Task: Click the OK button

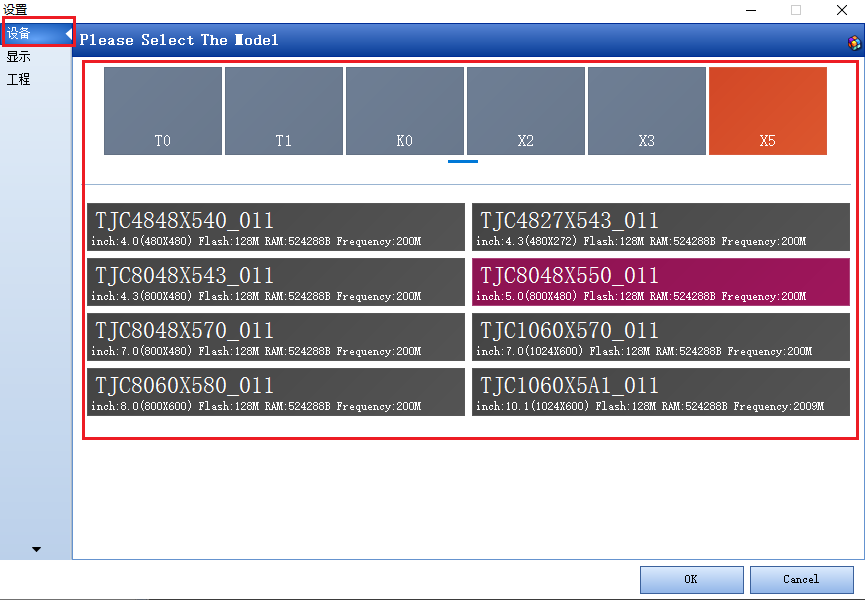Action: (x=691, y=579)
